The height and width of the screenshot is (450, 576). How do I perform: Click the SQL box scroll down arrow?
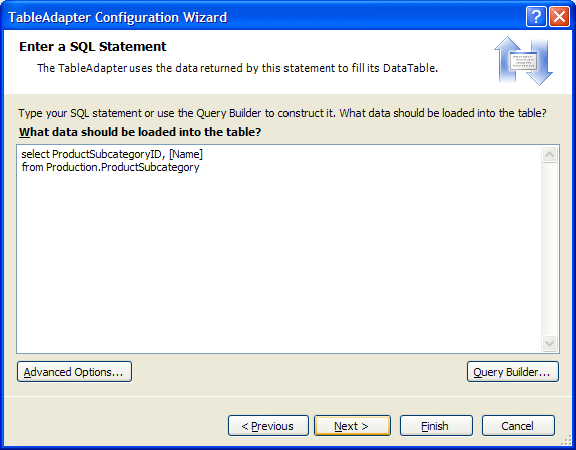pos(550,343)
